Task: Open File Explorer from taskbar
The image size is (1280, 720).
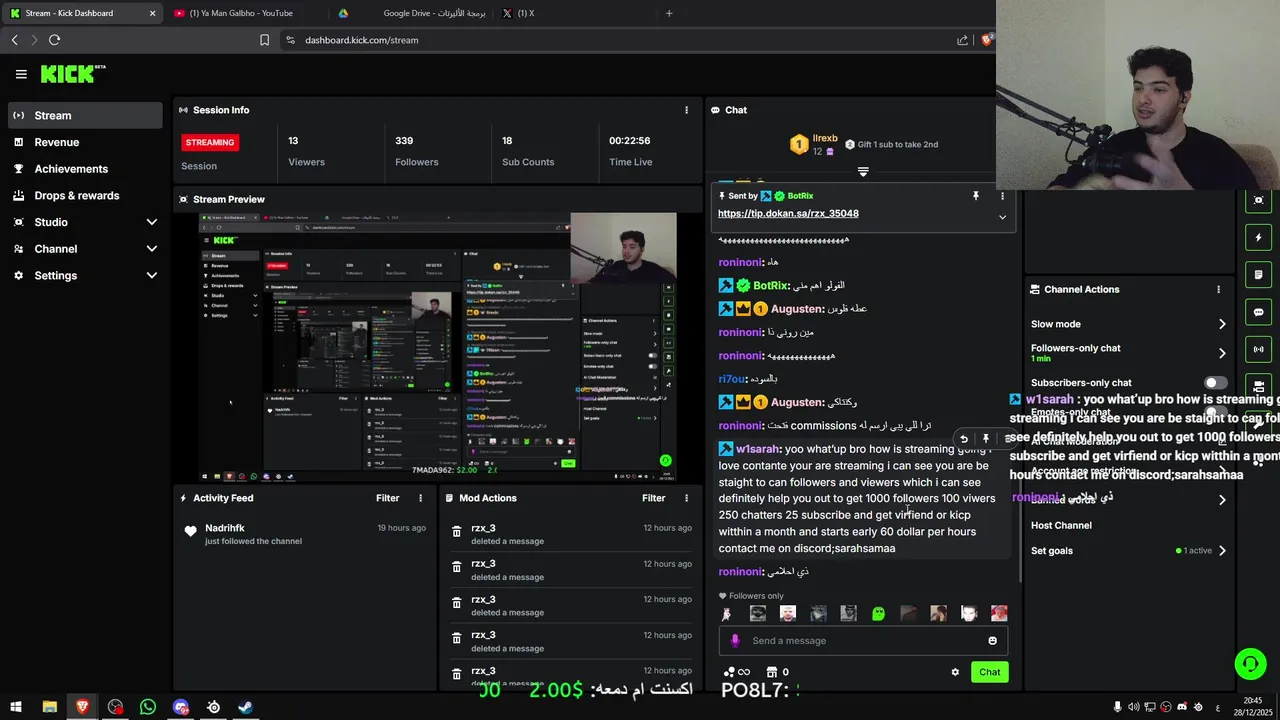Action: click(x=49, y=707)
